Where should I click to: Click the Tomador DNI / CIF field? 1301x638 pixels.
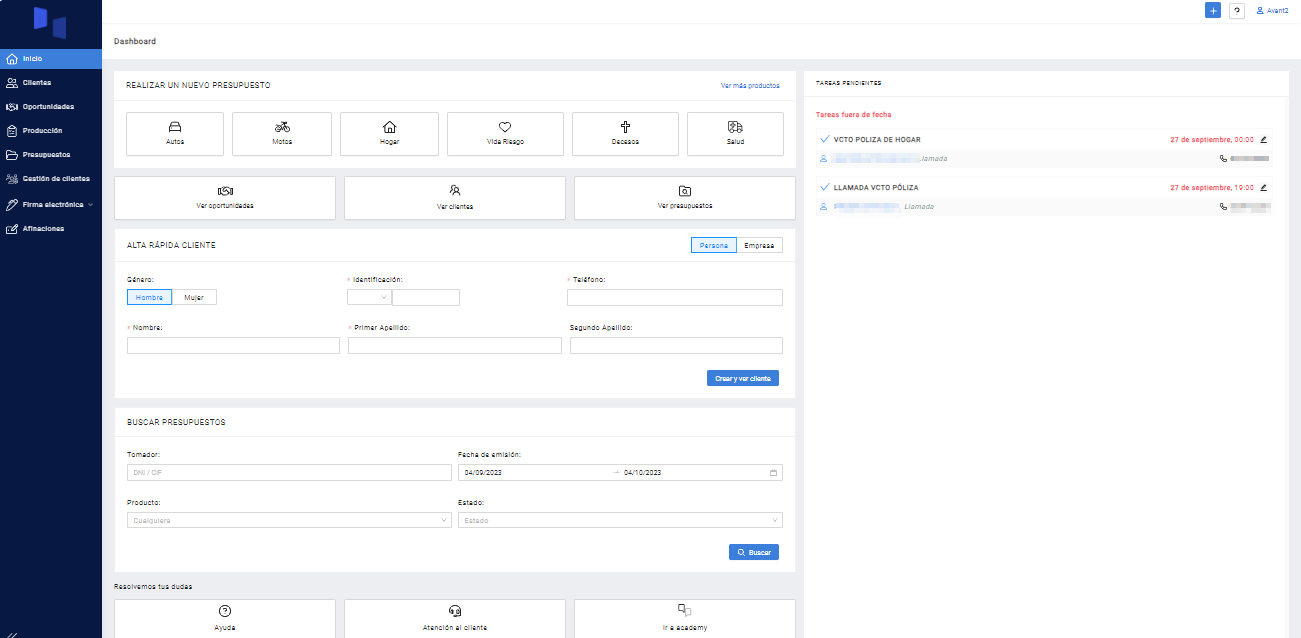click(x=289, y=472)
